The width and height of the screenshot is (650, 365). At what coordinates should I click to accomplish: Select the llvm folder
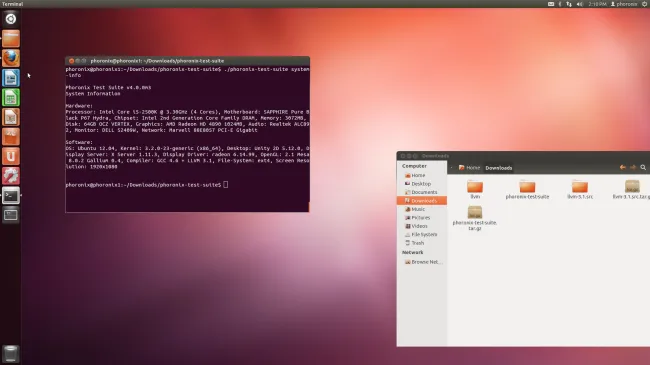click(475, 190)
